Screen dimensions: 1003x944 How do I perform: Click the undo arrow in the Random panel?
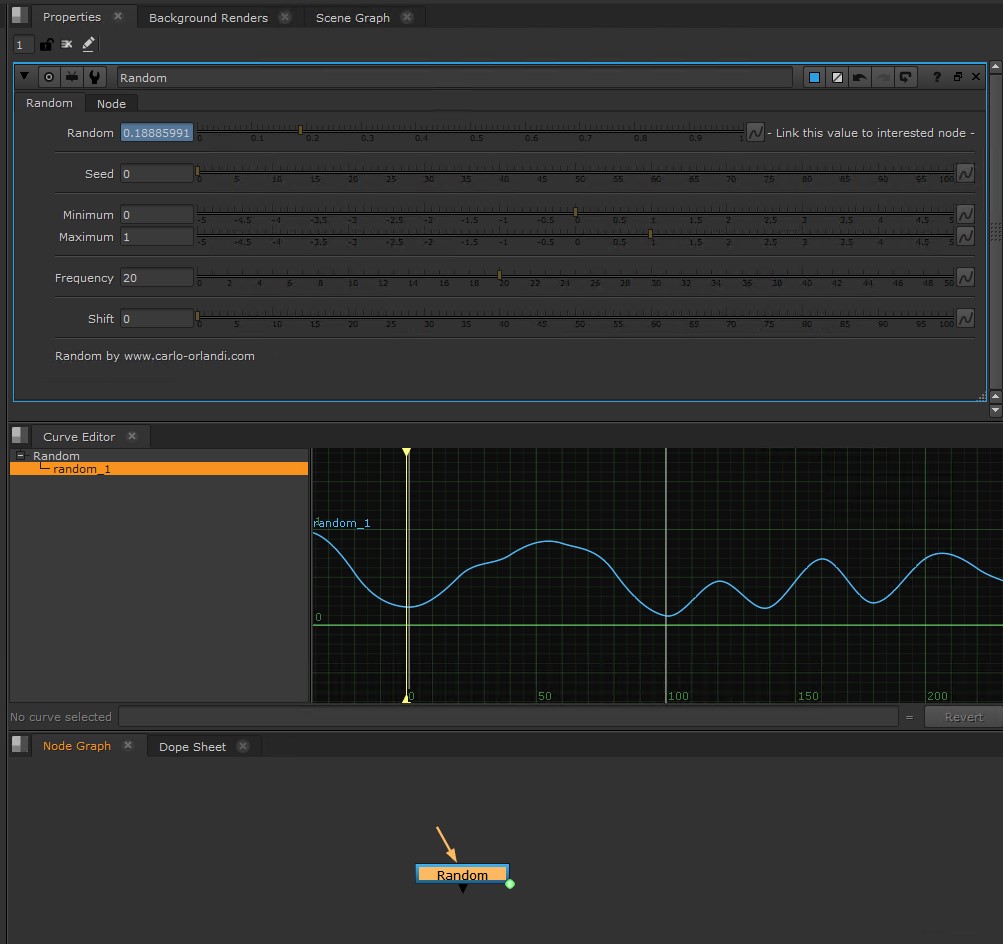point(860,77)
